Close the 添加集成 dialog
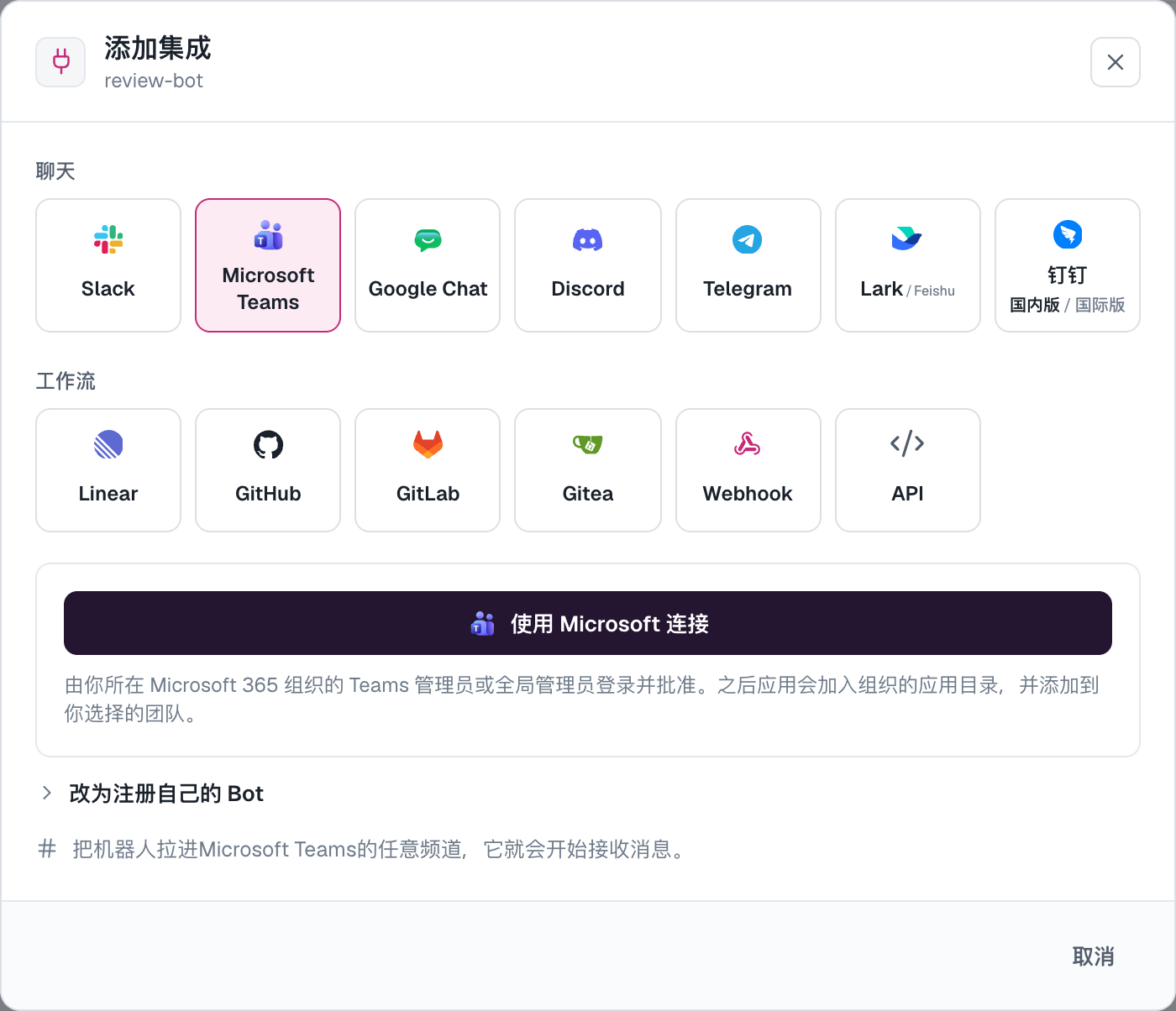The height and width of the screenshot is (1011, 1176). coord(1116,62)
